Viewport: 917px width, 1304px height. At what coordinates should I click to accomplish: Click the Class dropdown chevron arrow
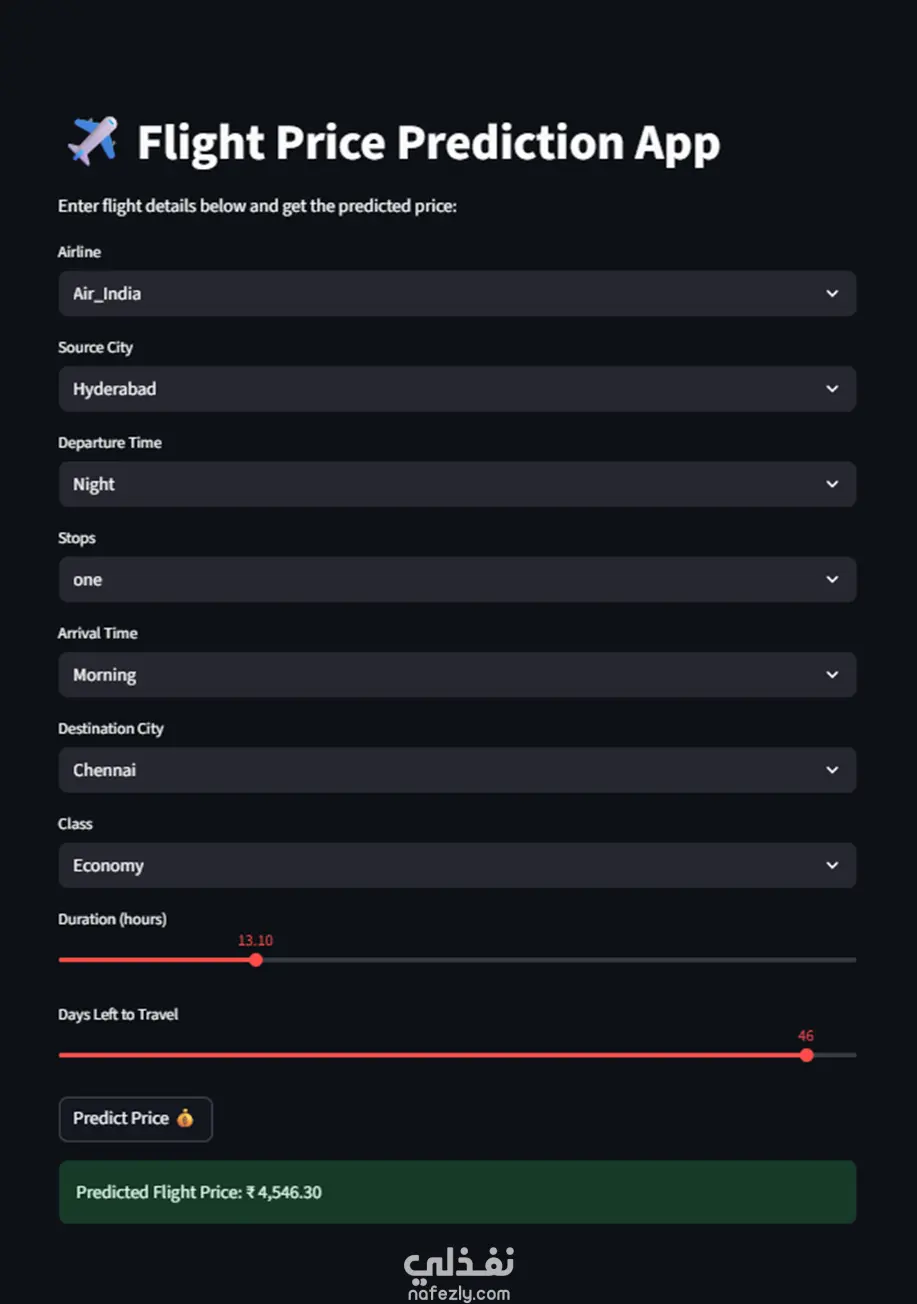[x=832, y=866]
